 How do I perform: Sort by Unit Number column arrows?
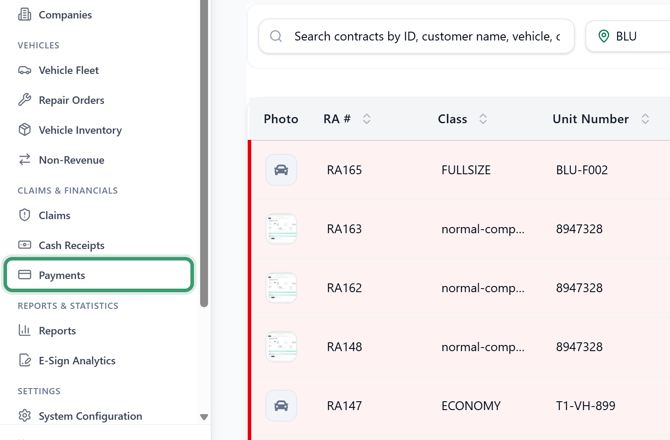(645, 119)
